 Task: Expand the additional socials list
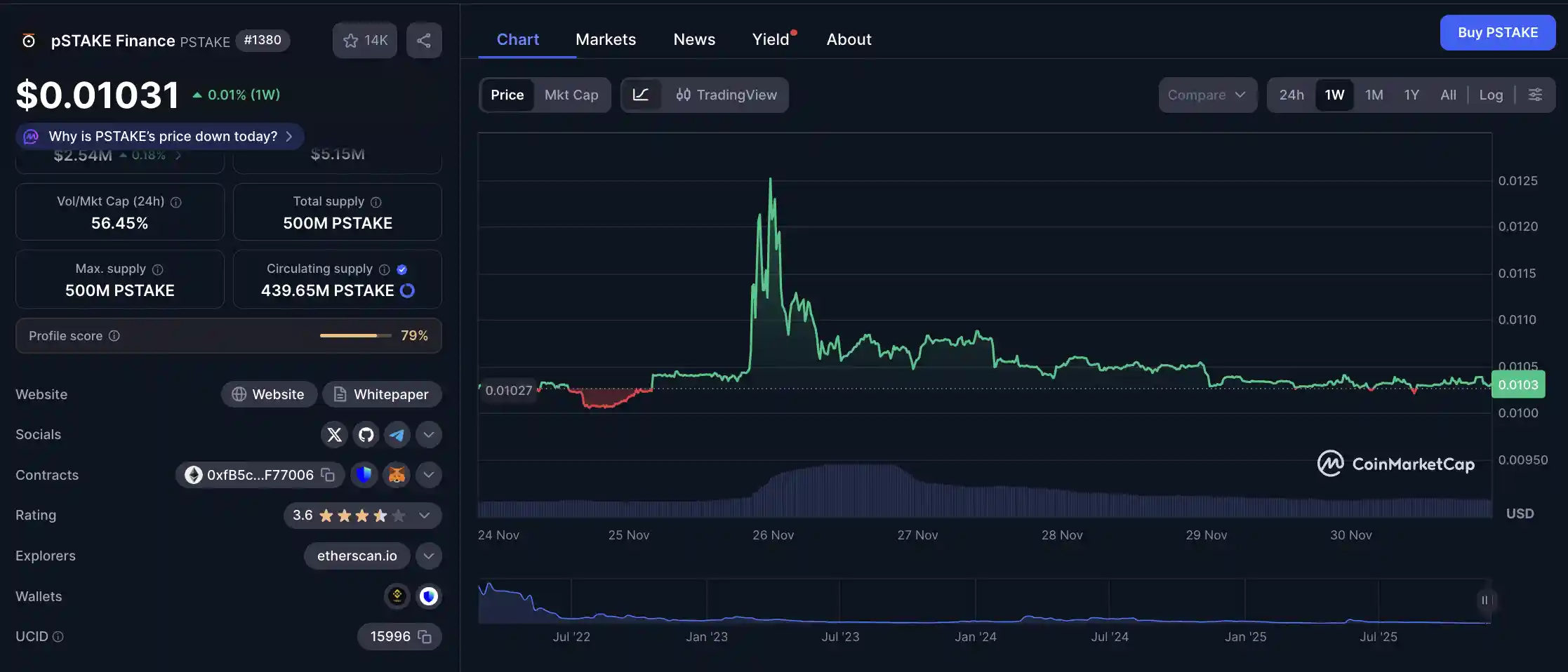428,434
